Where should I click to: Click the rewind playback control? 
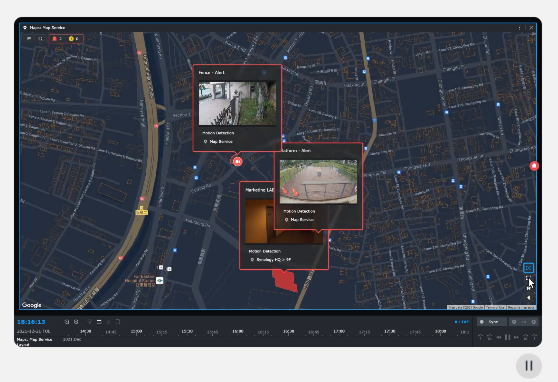point(499,337)
